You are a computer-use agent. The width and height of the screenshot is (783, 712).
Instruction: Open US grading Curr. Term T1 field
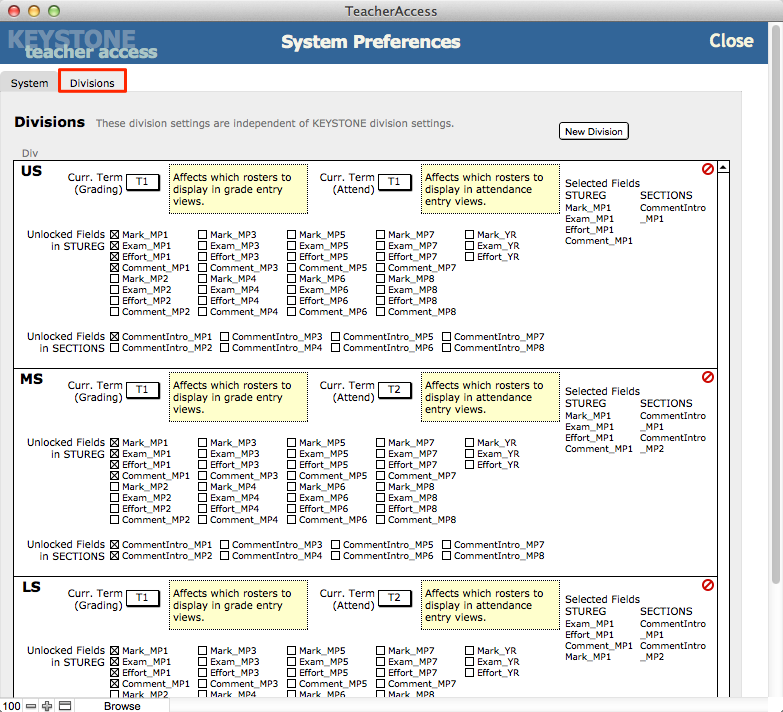(x=143, y=182)
